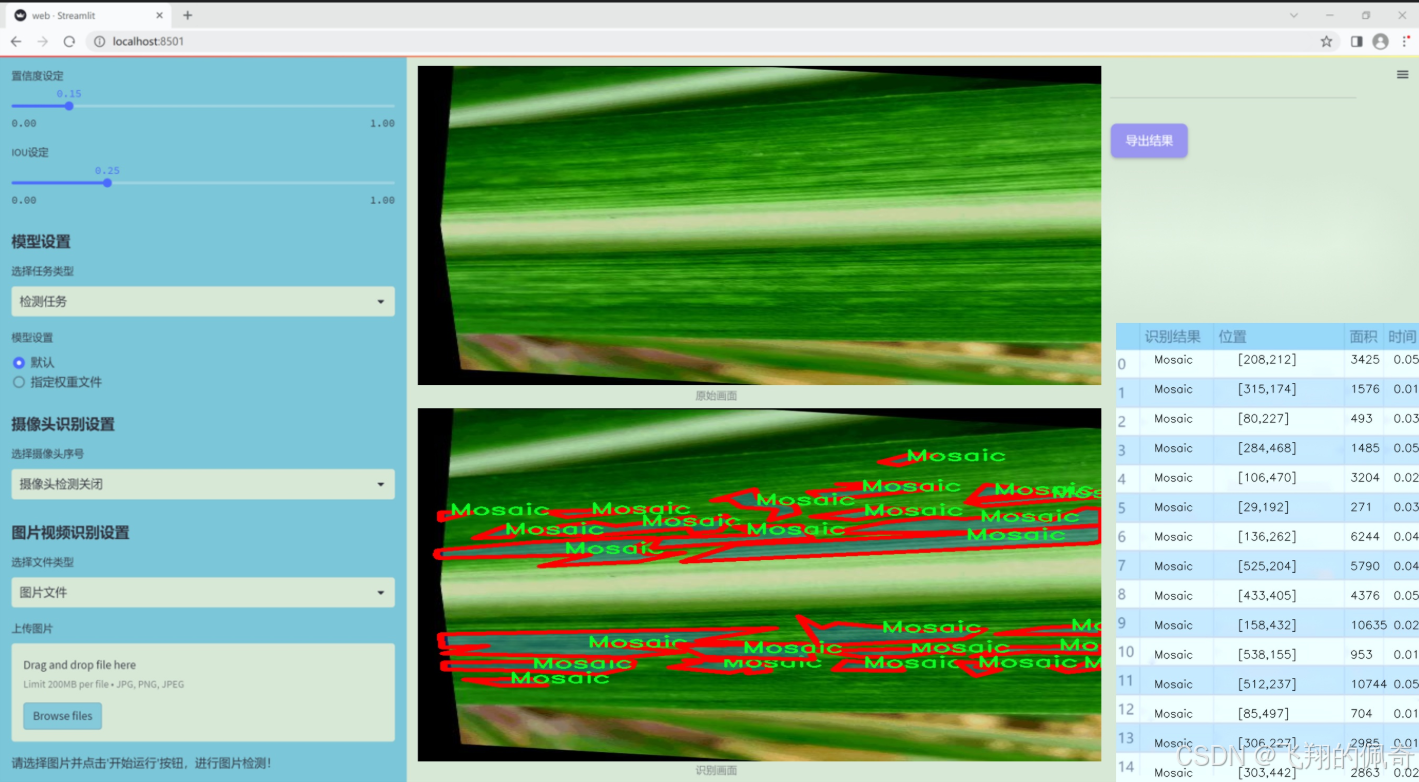Click the Browse files button
Image resolution: width=1419 pixels, height=782 pixels.
point(63,716)
